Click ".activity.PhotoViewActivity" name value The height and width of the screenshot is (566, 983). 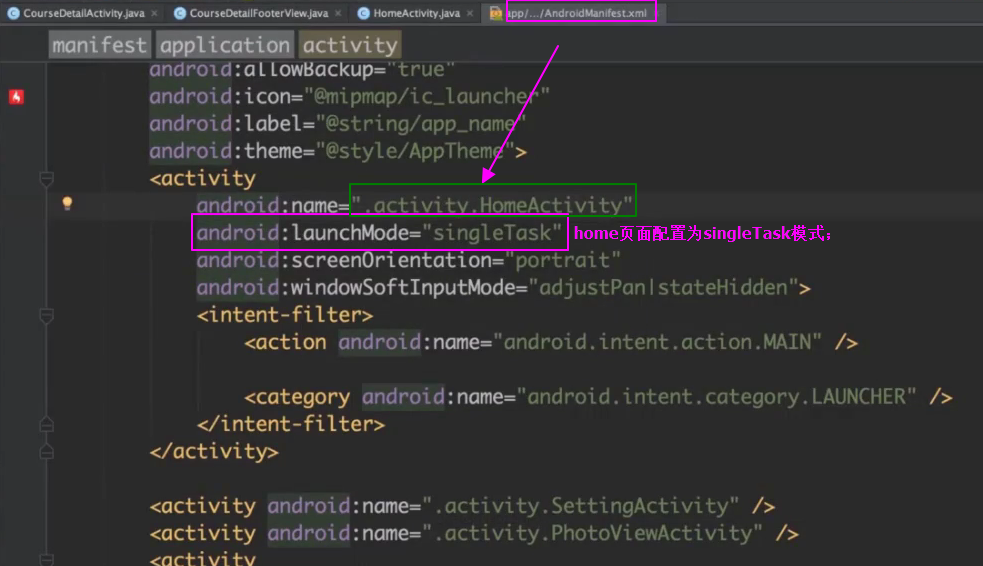(x=592, y=533)
